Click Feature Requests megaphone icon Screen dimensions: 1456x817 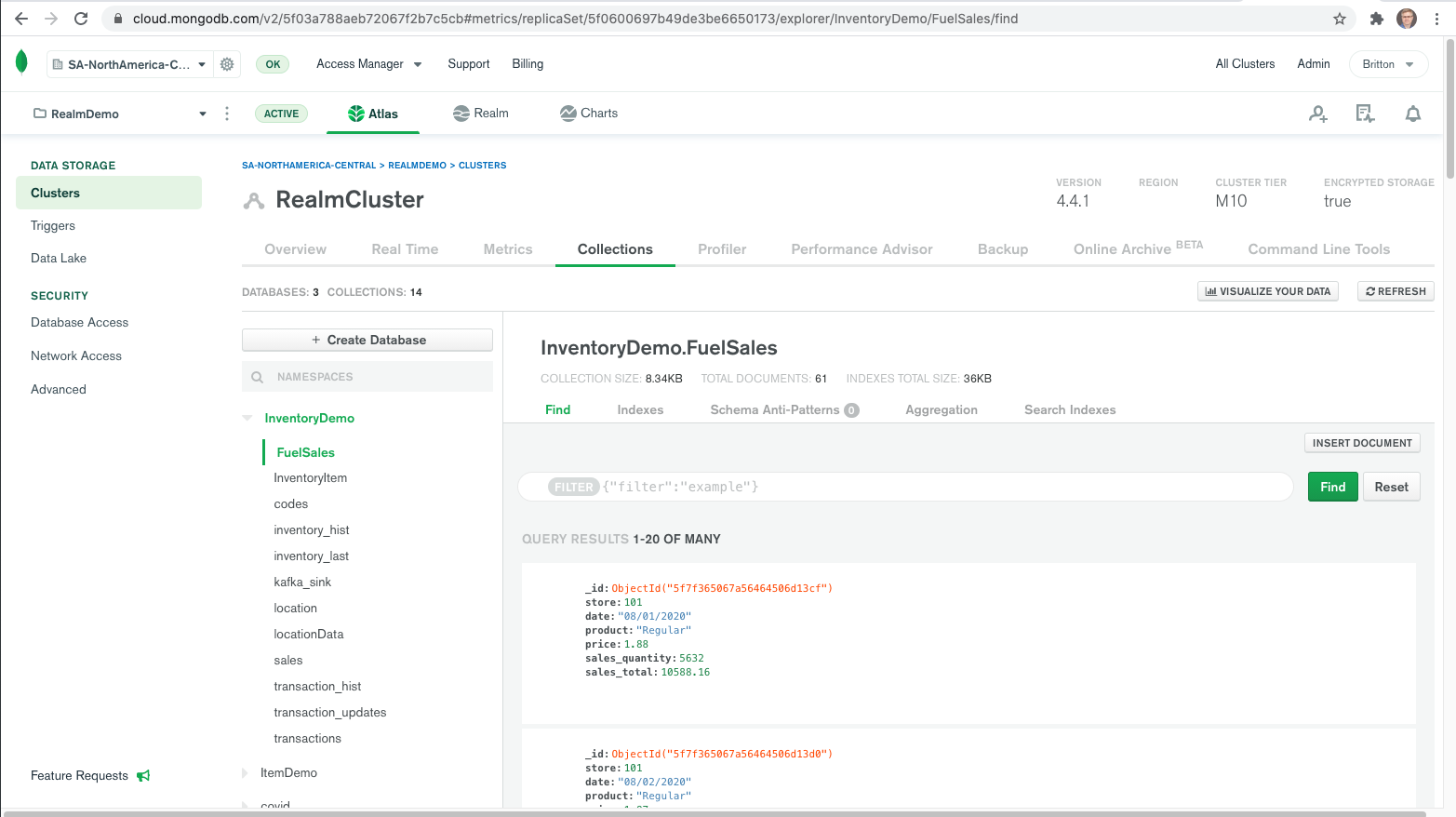[x=143, y=775]
